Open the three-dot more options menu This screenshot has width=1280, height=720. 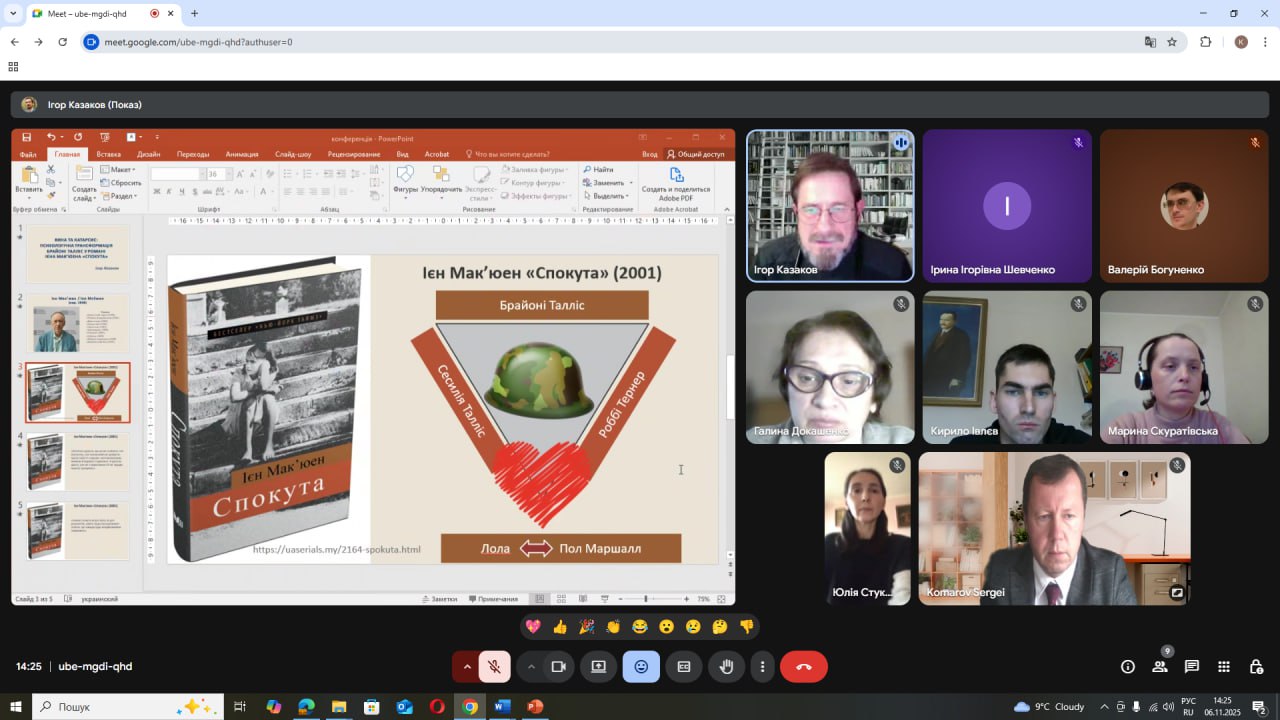click(x=762, y=667)
